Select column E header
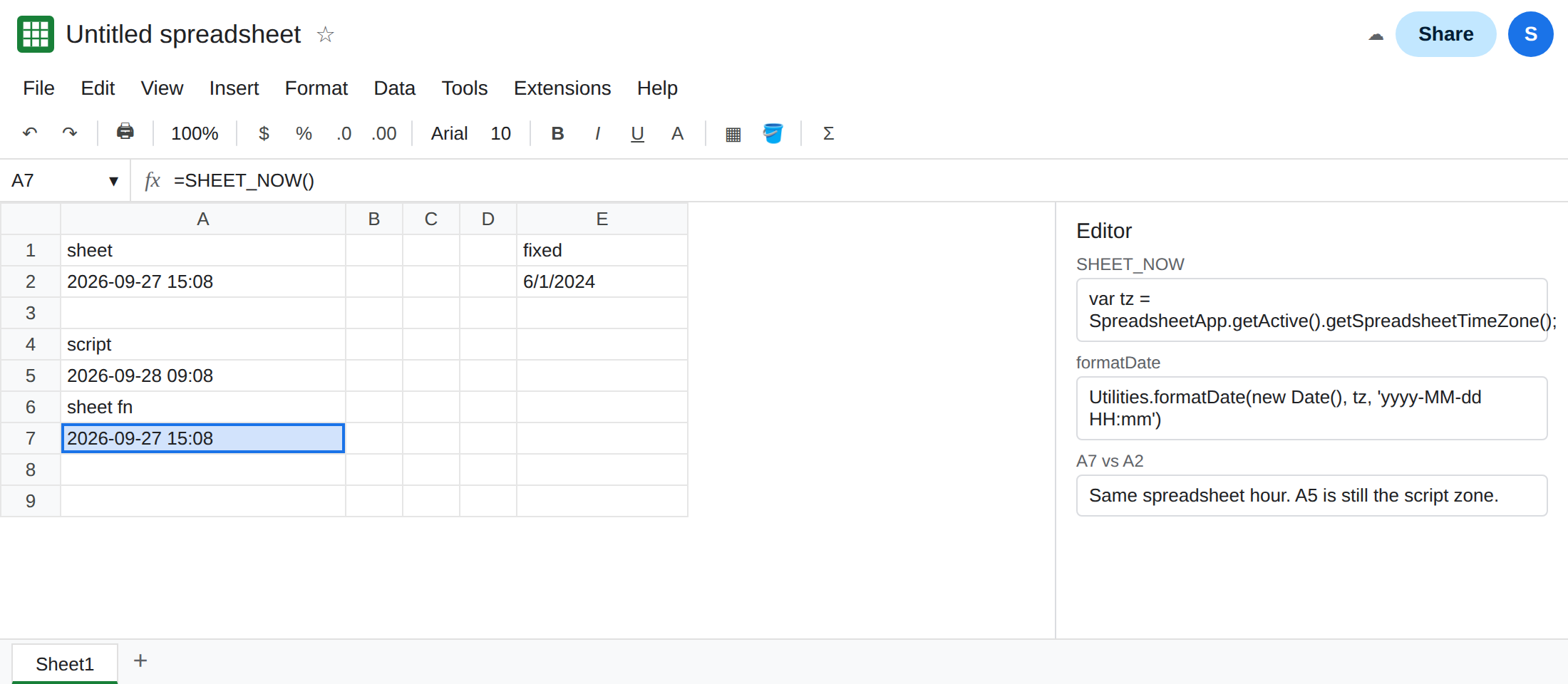 click(x=602, y=219)
